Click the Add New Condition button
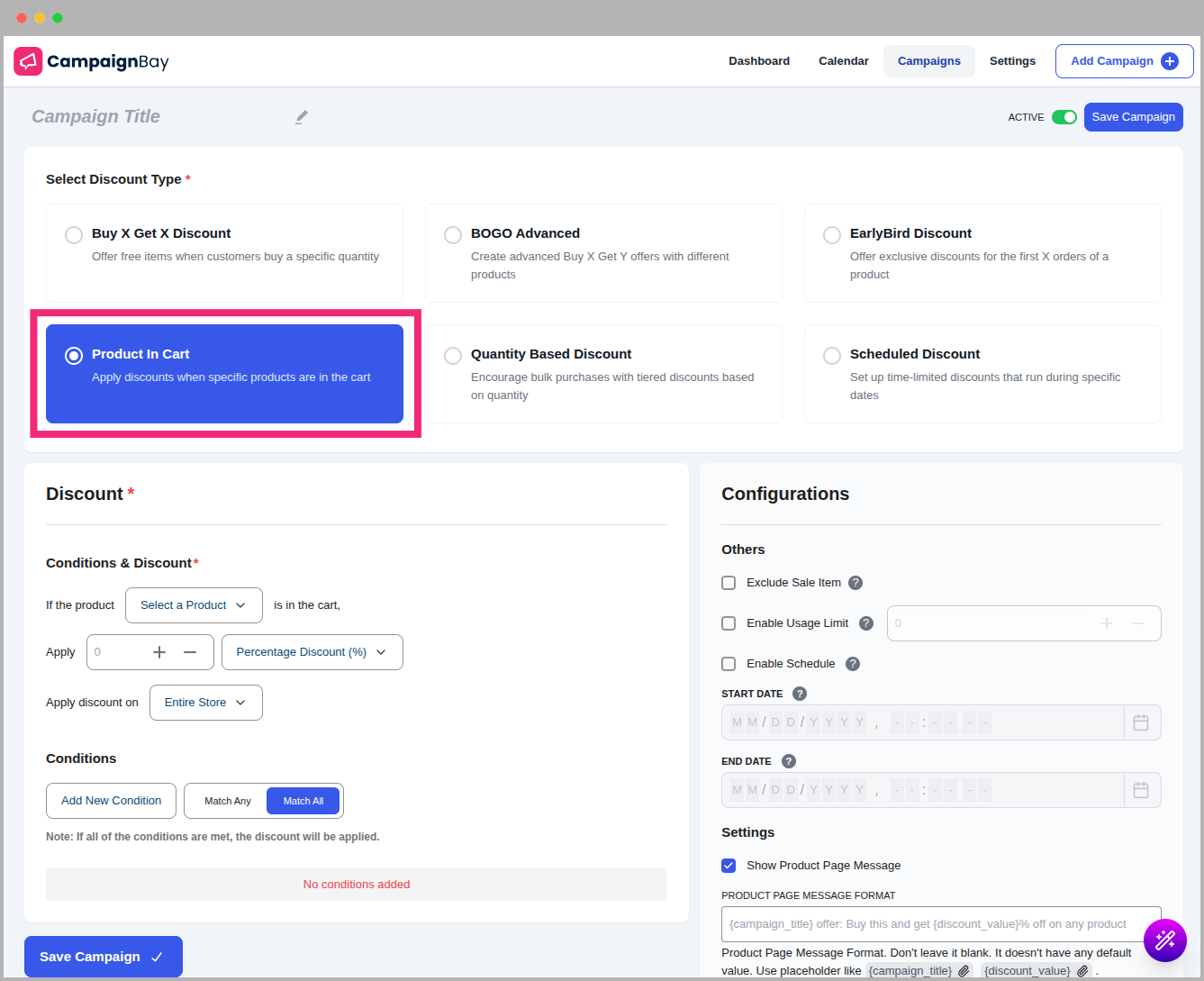Viewport: 1204px width, 981px height. (111, 801)
